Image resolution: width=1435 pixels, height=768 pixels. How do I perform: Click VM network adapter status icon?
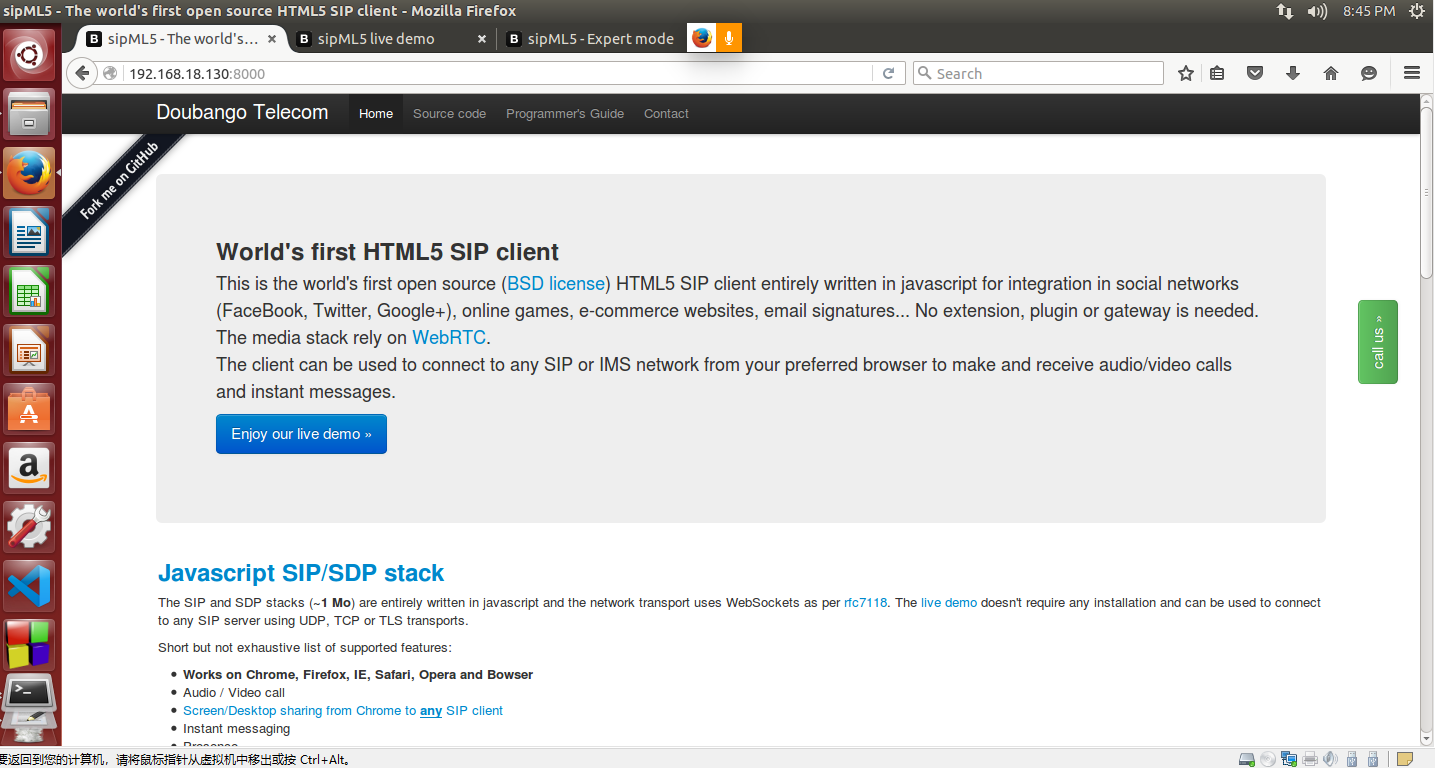pyautogui.click(x=1289, y=759)
